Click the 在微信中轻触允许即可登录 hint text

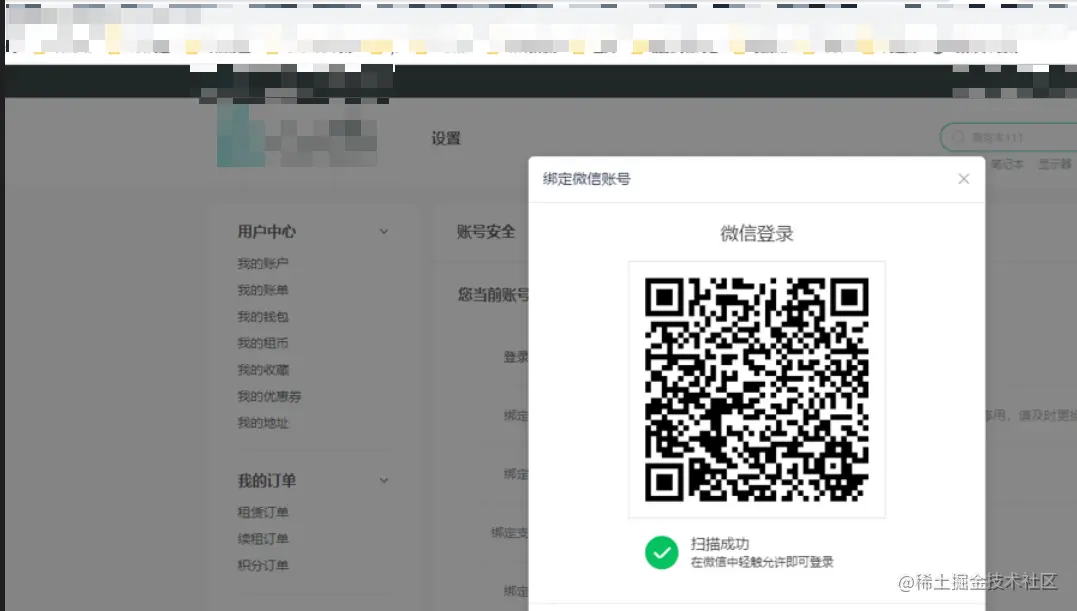pyautogui.click(x=762, y=562)
